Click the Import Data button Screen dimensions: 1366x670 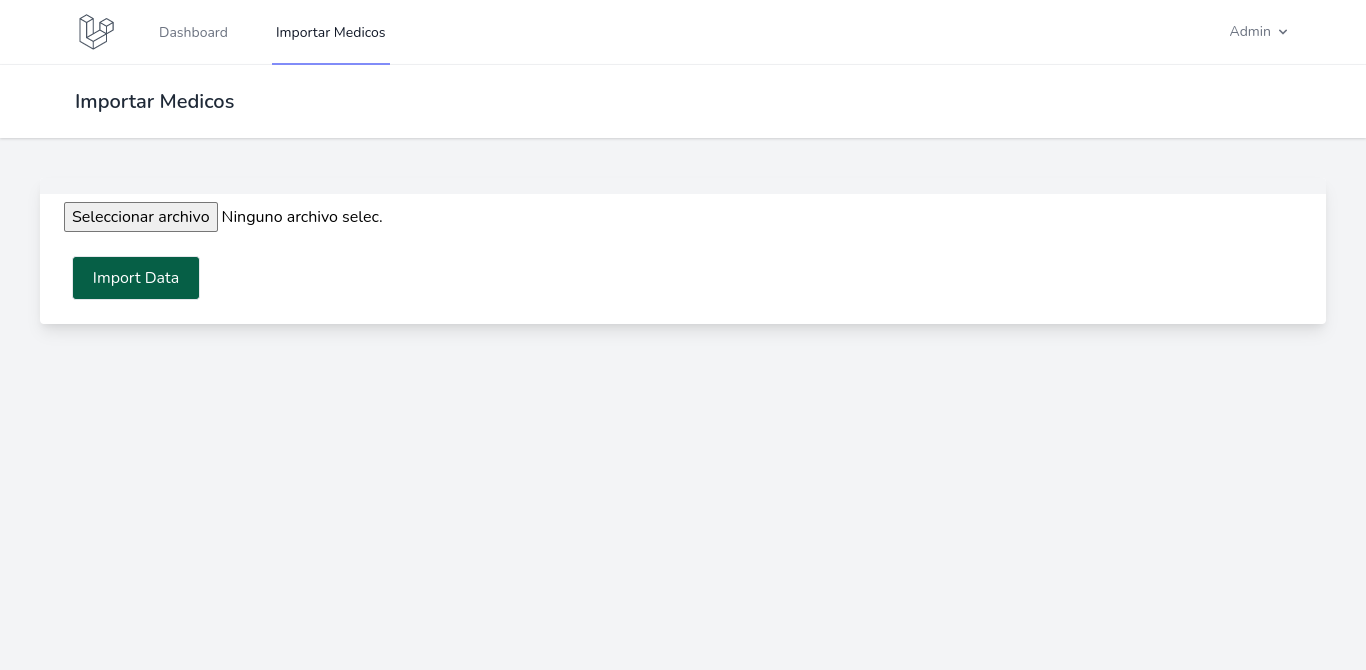[x=136, y=278]
